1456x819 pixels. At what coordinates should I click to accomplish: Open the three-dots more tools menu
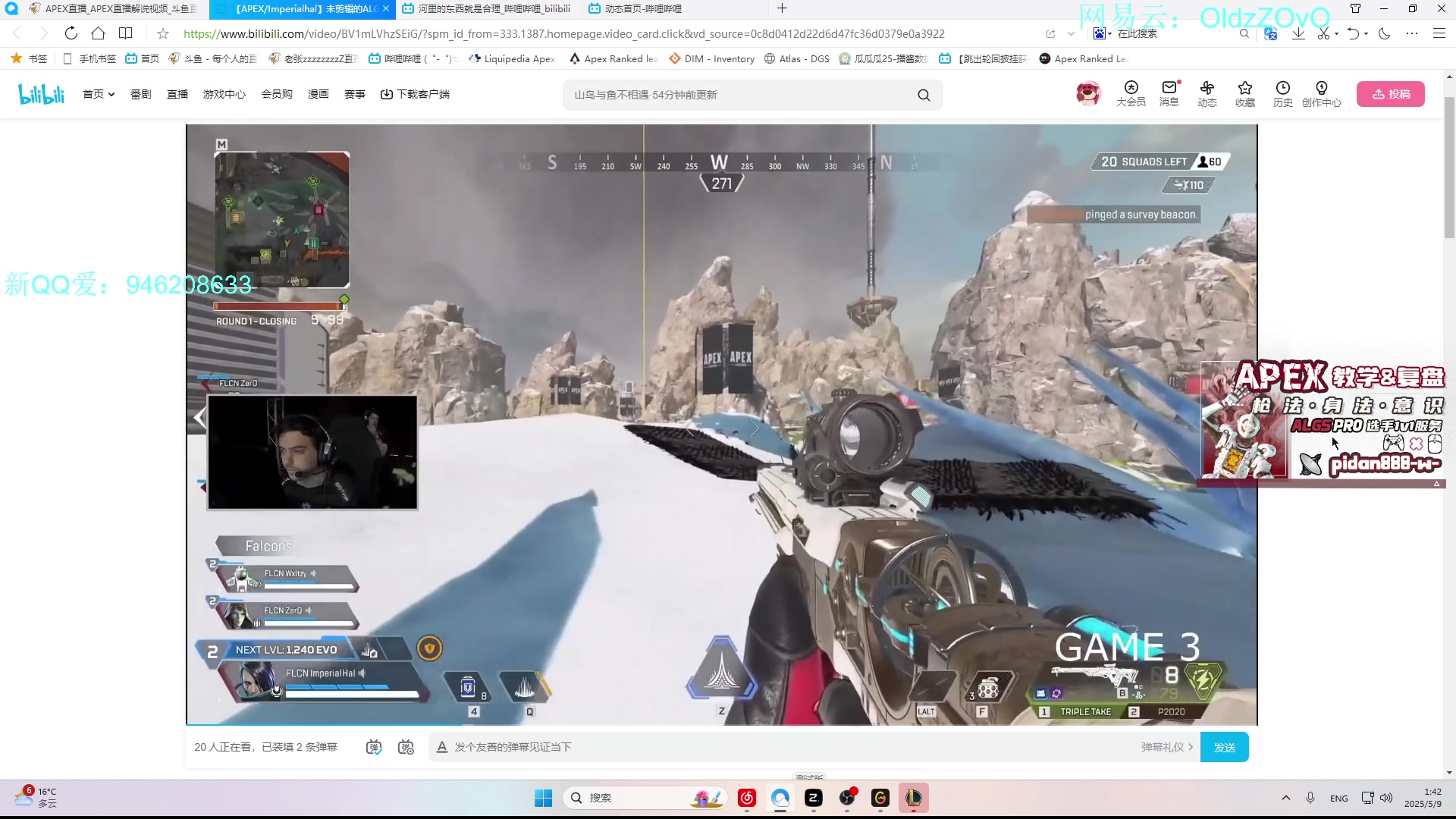(x=1411, y=33)
